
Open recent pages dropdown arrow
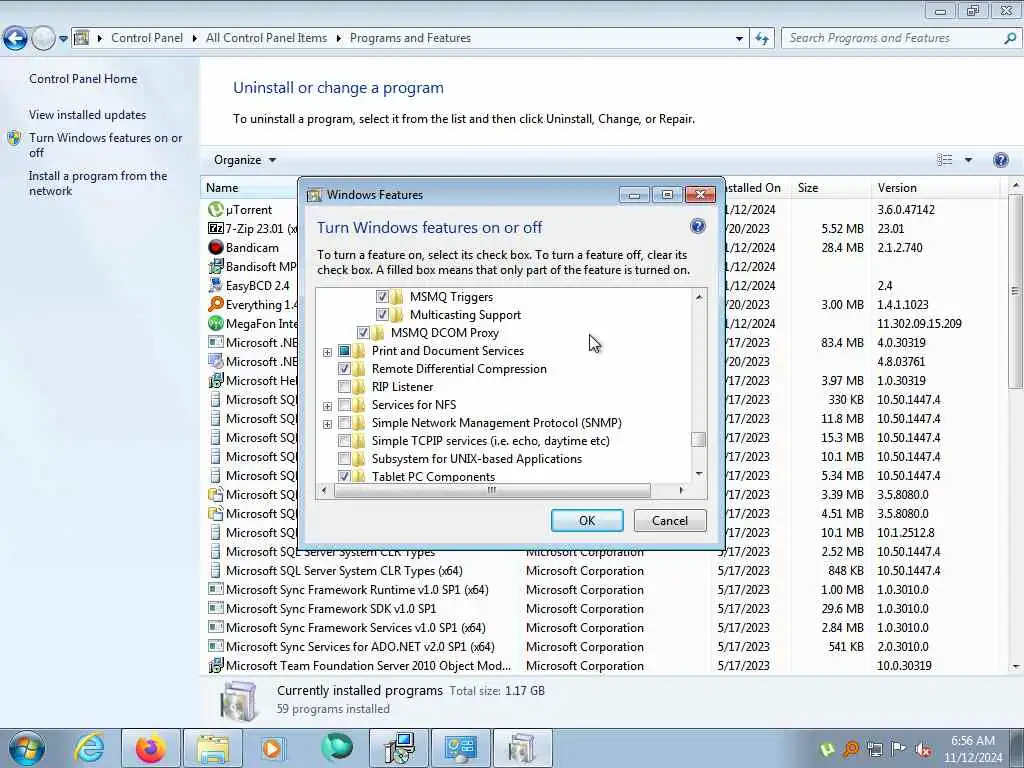click(x=63, y=39)
